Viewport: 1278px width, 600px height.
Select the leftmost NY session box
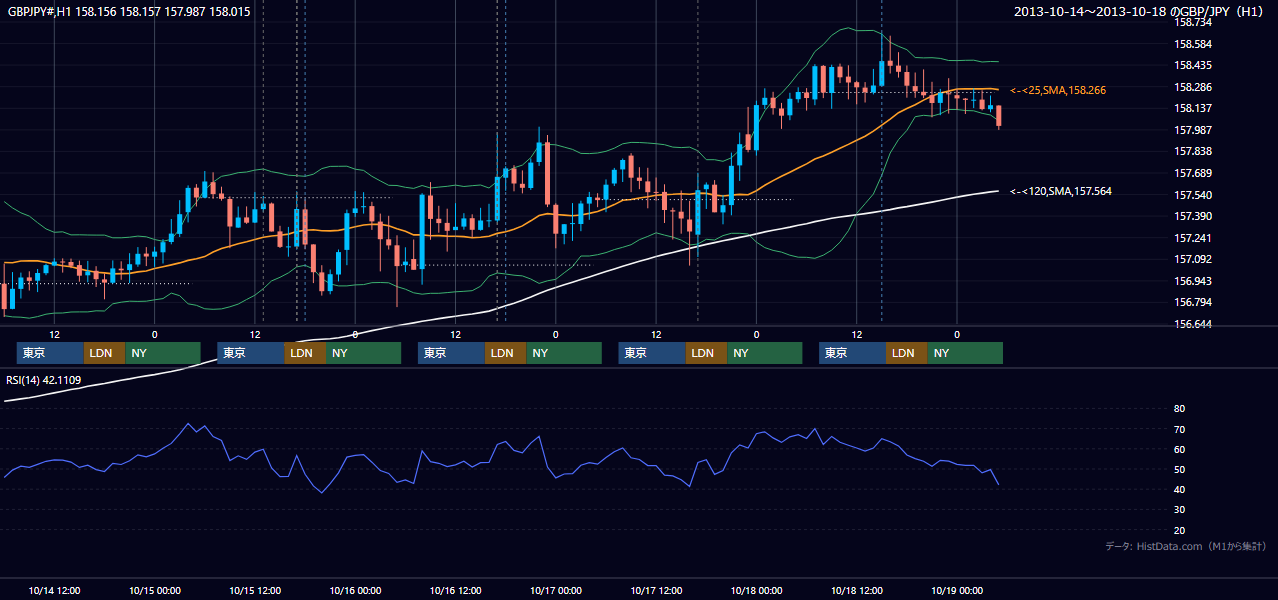tap(163, 353)
